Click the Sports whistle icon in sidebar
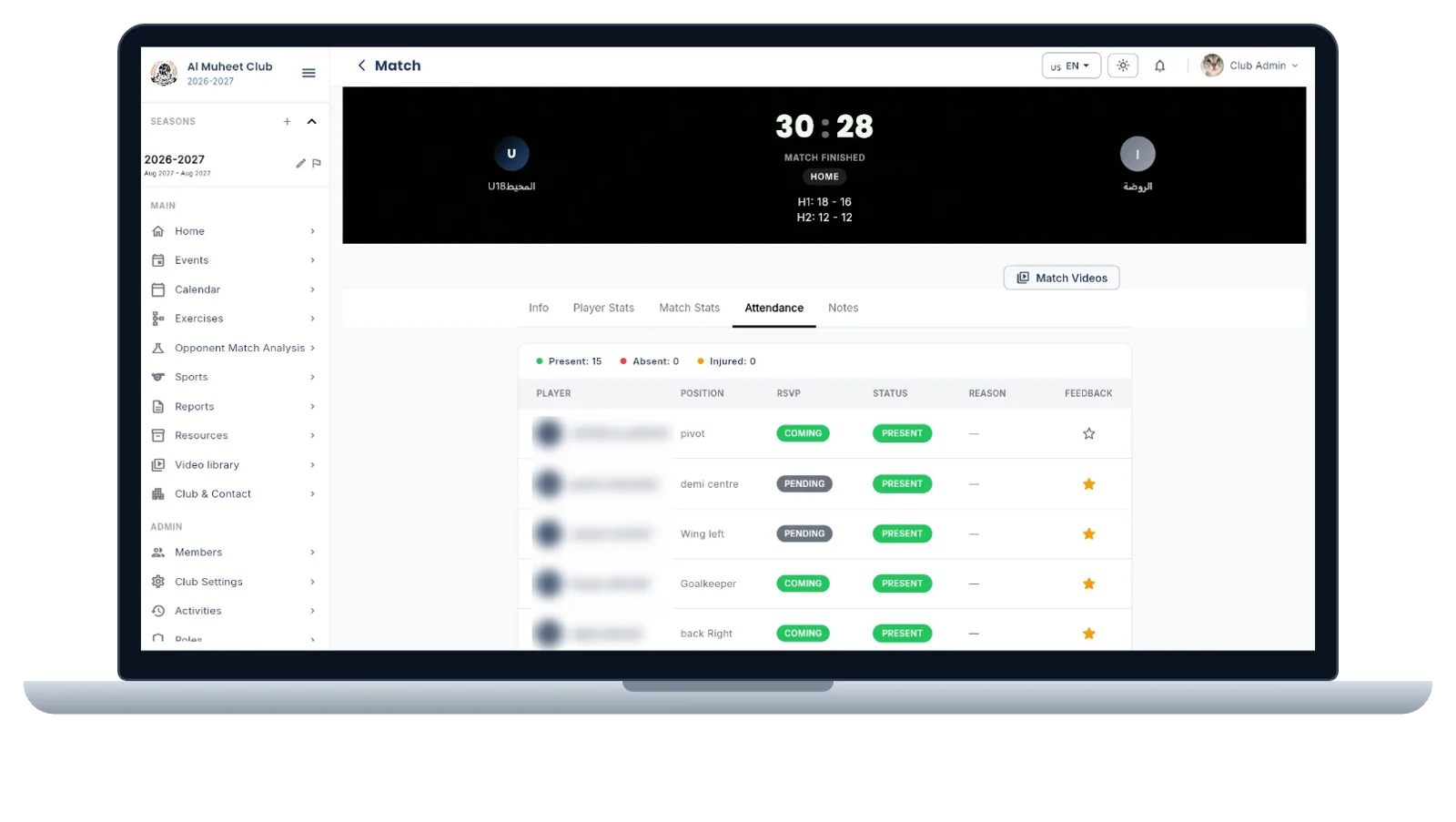 [158, 377]
